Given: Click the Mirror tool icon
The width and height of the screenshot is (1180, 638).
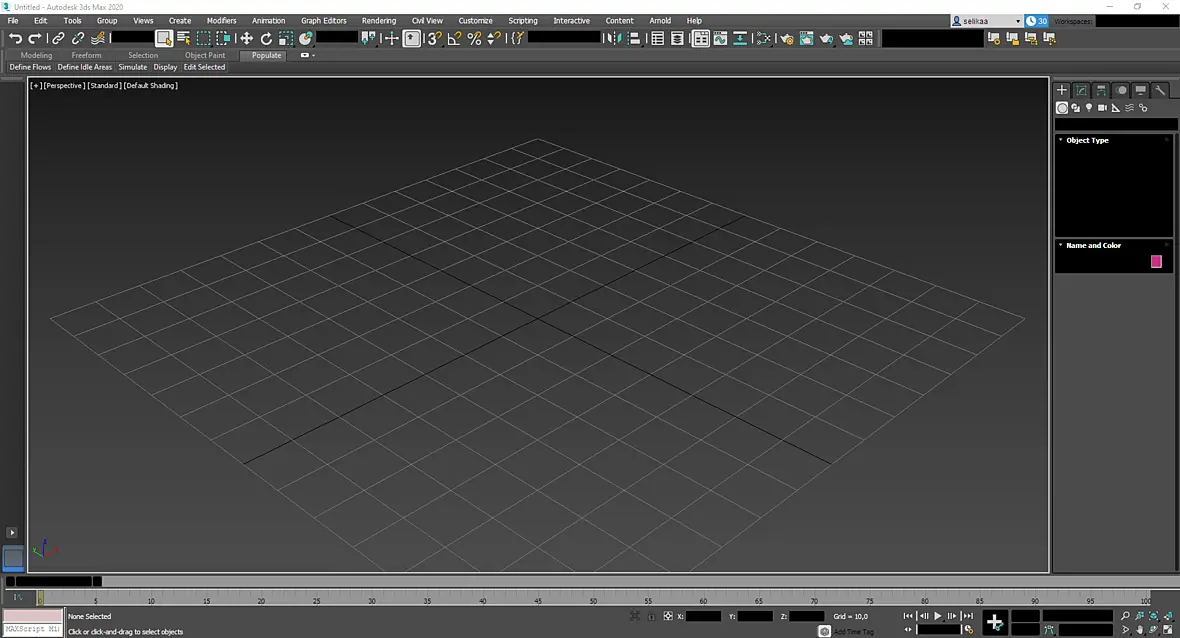Looking at the screenshot, I should [614, 38].
